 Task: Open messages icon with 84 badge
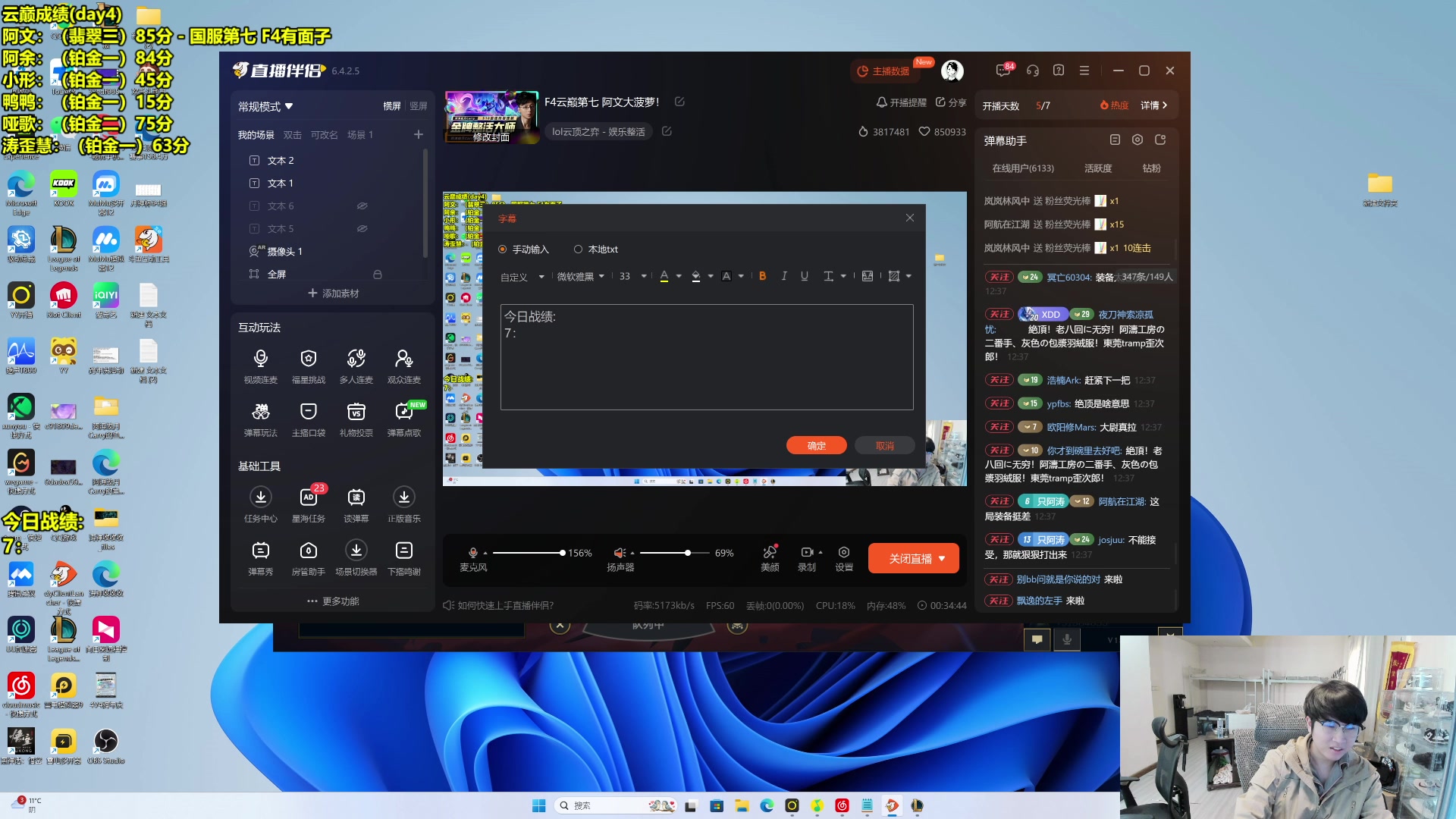[1004, 70]
